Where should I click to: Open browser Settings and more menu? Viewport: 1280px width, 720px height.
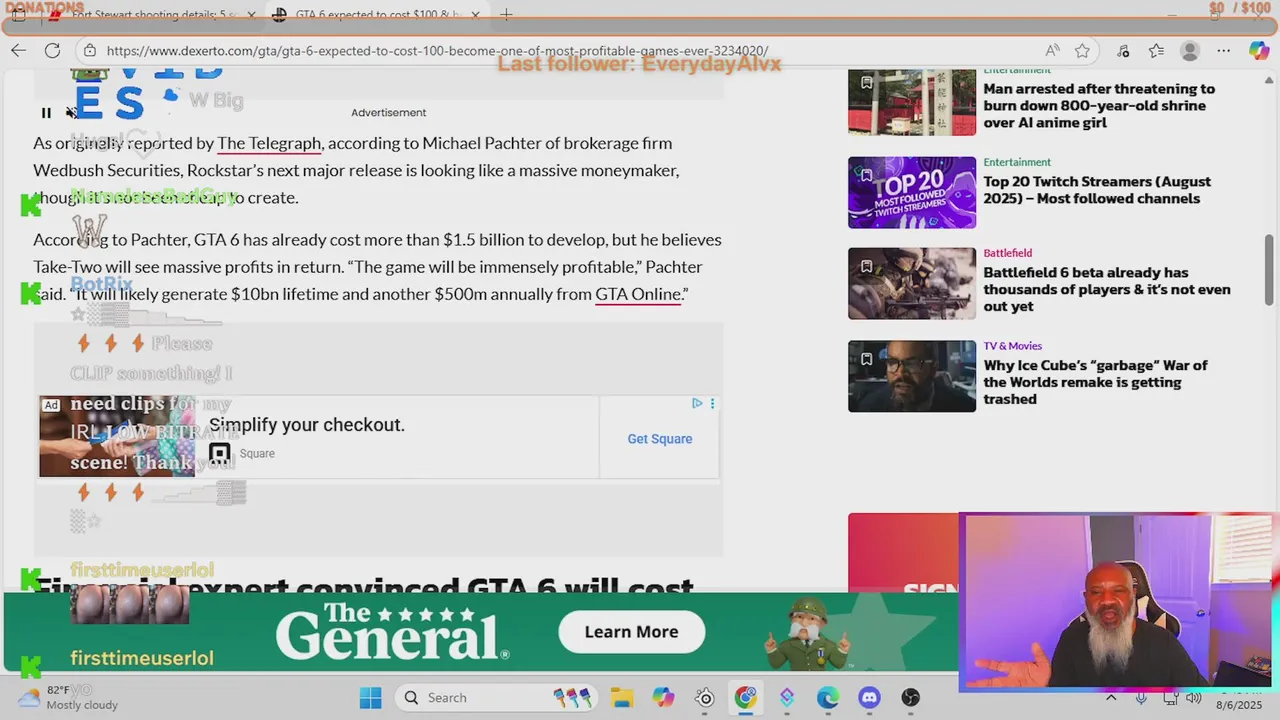[1223, 50]
